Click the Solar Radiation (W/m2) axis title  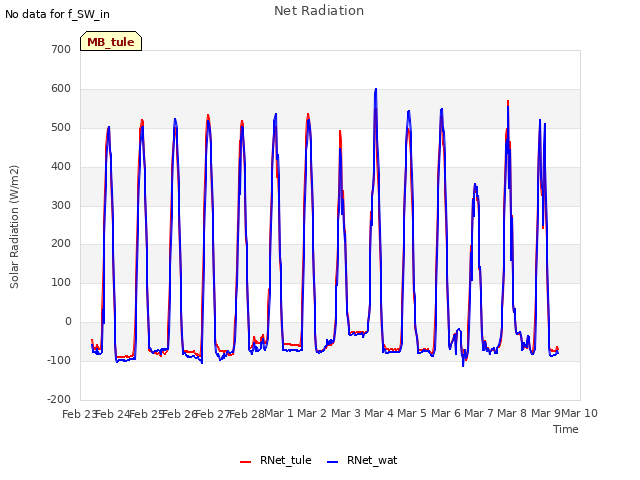[x=14, y=227]
